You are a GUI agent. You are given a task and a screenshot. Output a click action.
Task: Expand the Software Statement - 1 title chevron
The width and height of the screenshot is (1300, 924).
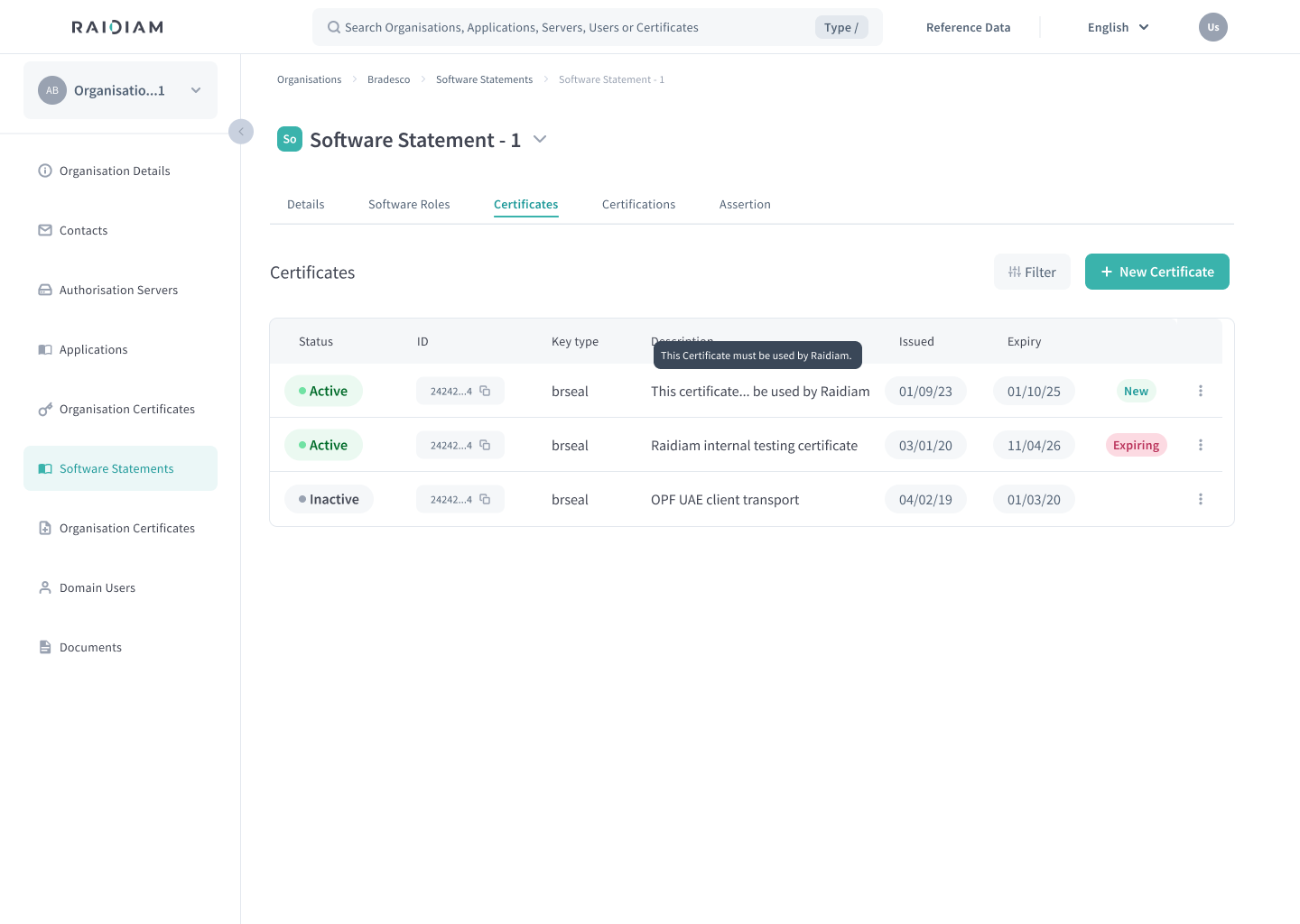pos(540,139)
